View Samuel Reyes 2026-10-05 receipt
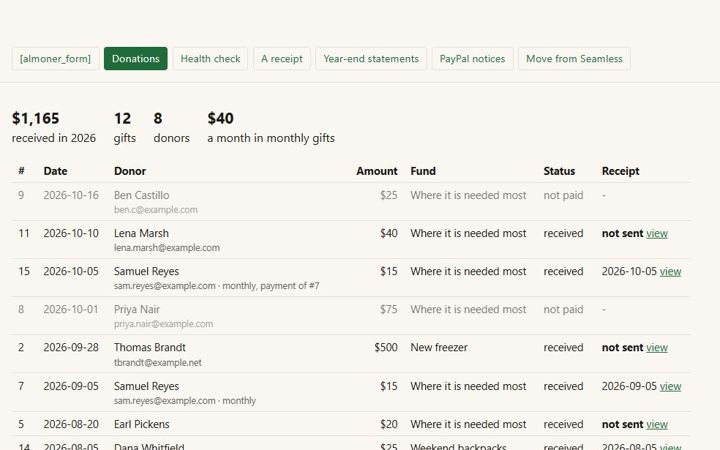720x450 pixels. coord(670,271)
